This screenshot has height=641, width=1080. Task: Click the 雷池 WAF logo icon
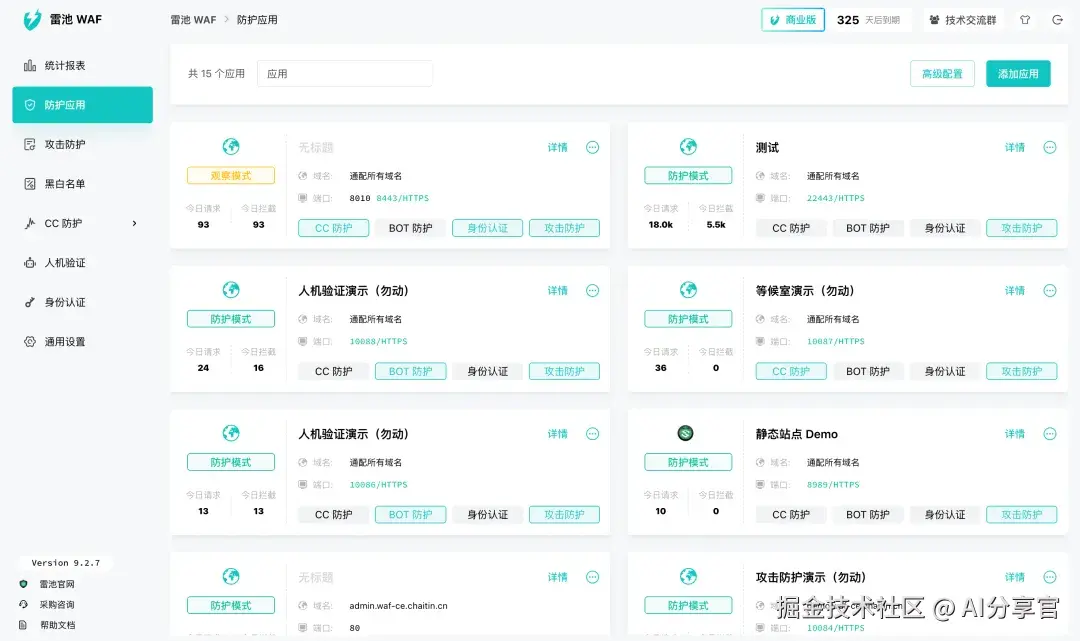(32, 19)
